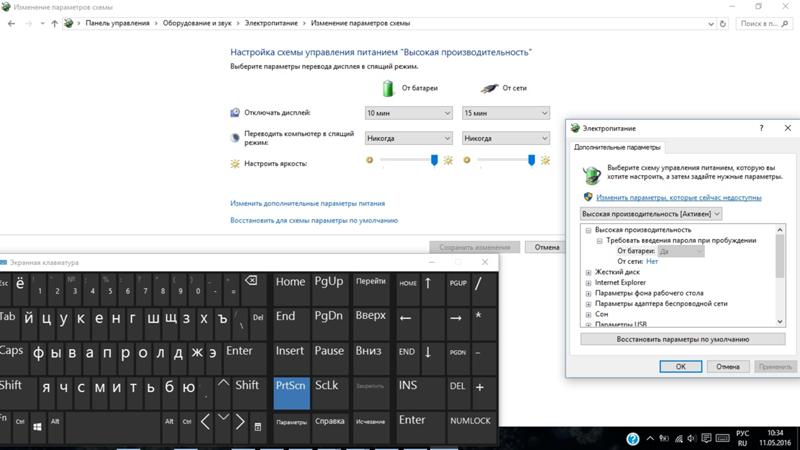
Task: Expand Параметры фона рабочего стола node
Action: pos(588,293)
